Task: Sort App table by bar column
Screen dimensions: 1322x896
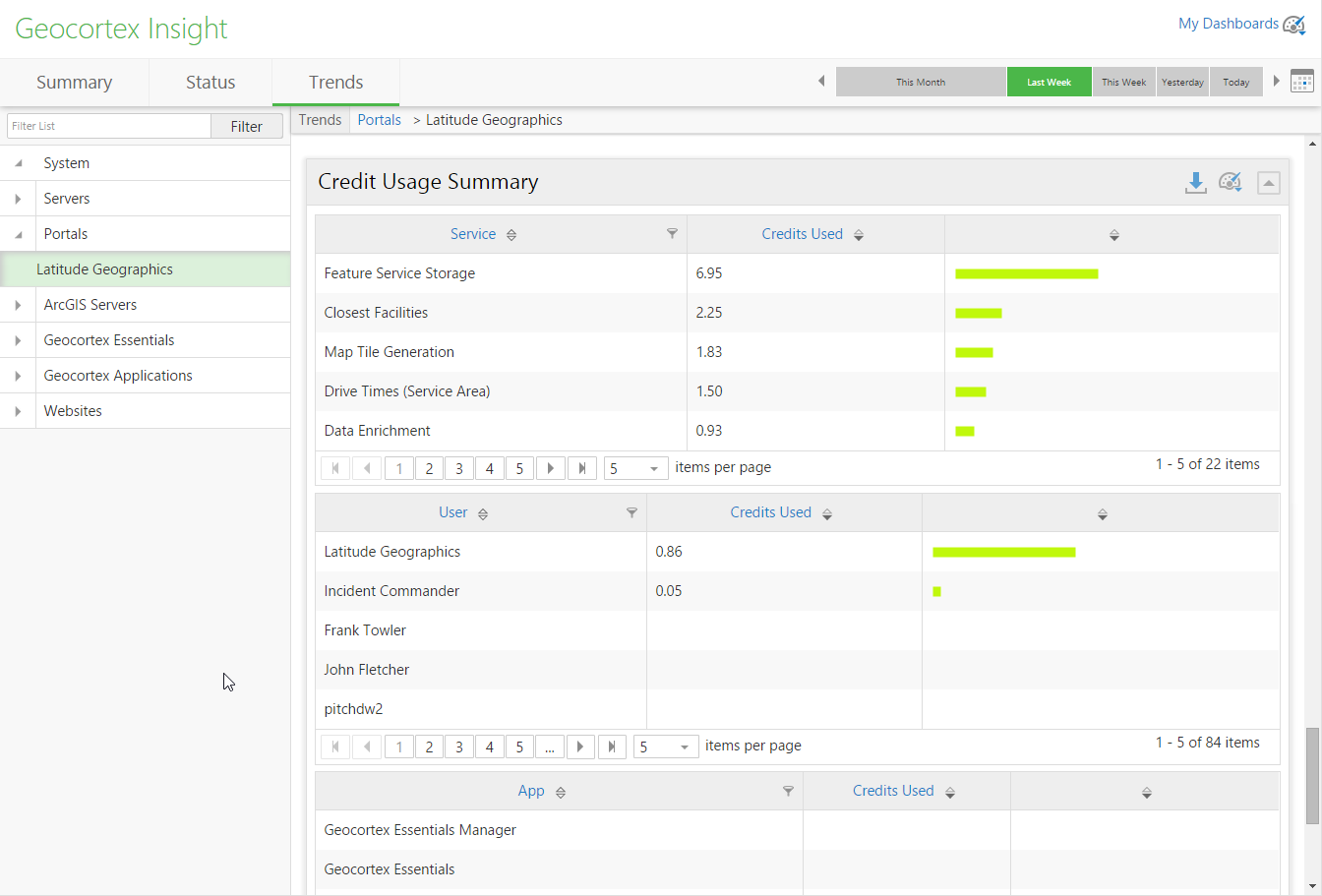Action: [x=1146, y=792]
